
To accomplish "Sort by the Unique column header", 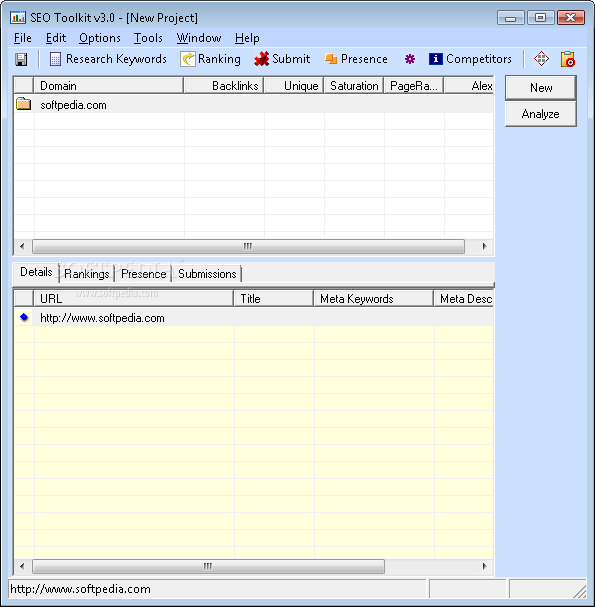I will (x=294, y=86).
